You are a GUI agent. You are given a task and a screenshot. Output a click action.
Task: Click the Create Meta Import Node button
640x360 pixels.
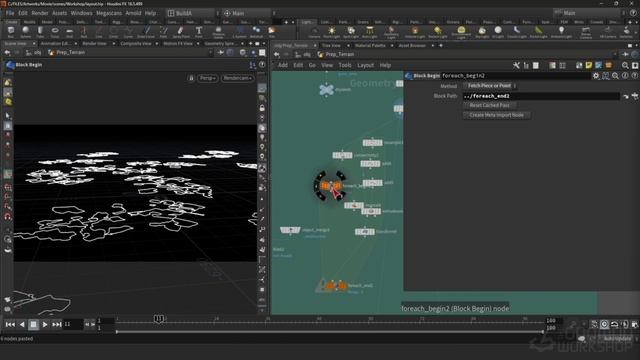pos(497,115)
